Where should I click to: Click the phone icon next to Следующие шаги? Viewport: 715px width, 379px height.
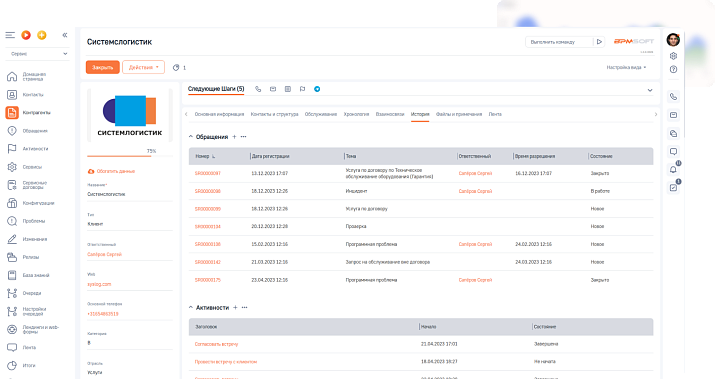tap(258, 89)
